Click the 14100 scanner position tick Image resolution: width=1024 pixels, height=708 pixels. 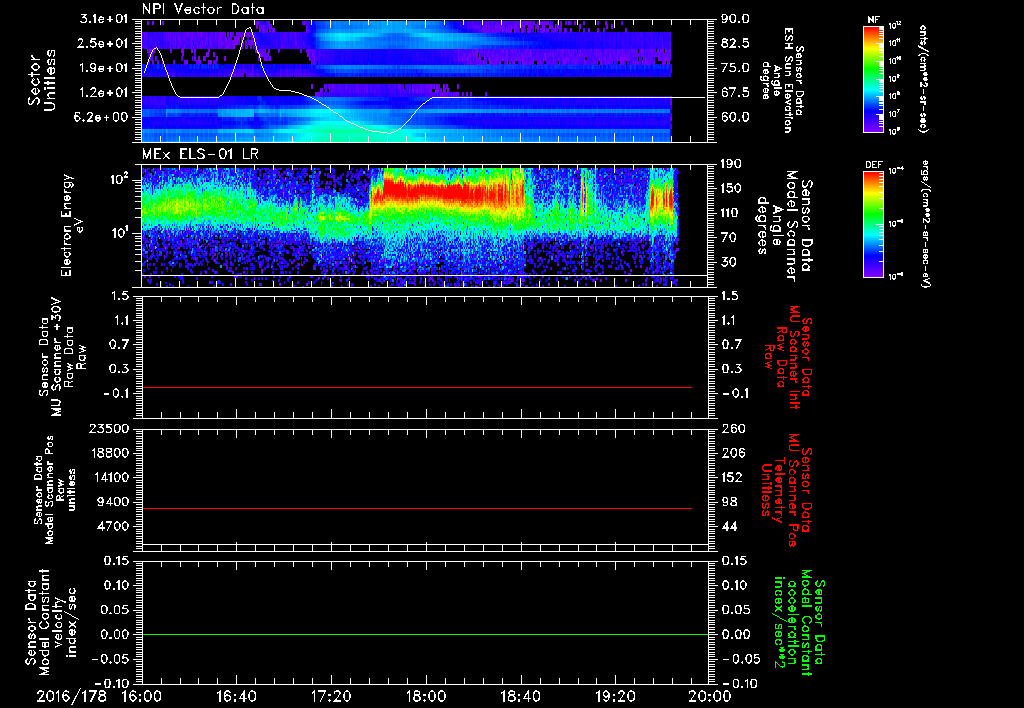click(112, 477)
